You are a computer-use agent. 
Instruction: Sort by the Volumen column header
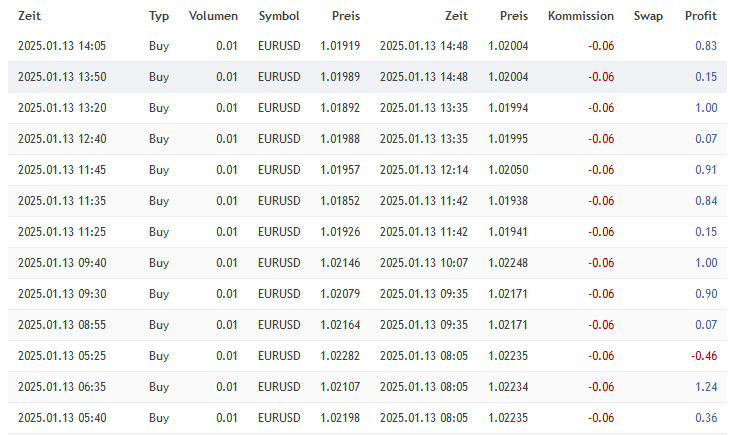212,17
